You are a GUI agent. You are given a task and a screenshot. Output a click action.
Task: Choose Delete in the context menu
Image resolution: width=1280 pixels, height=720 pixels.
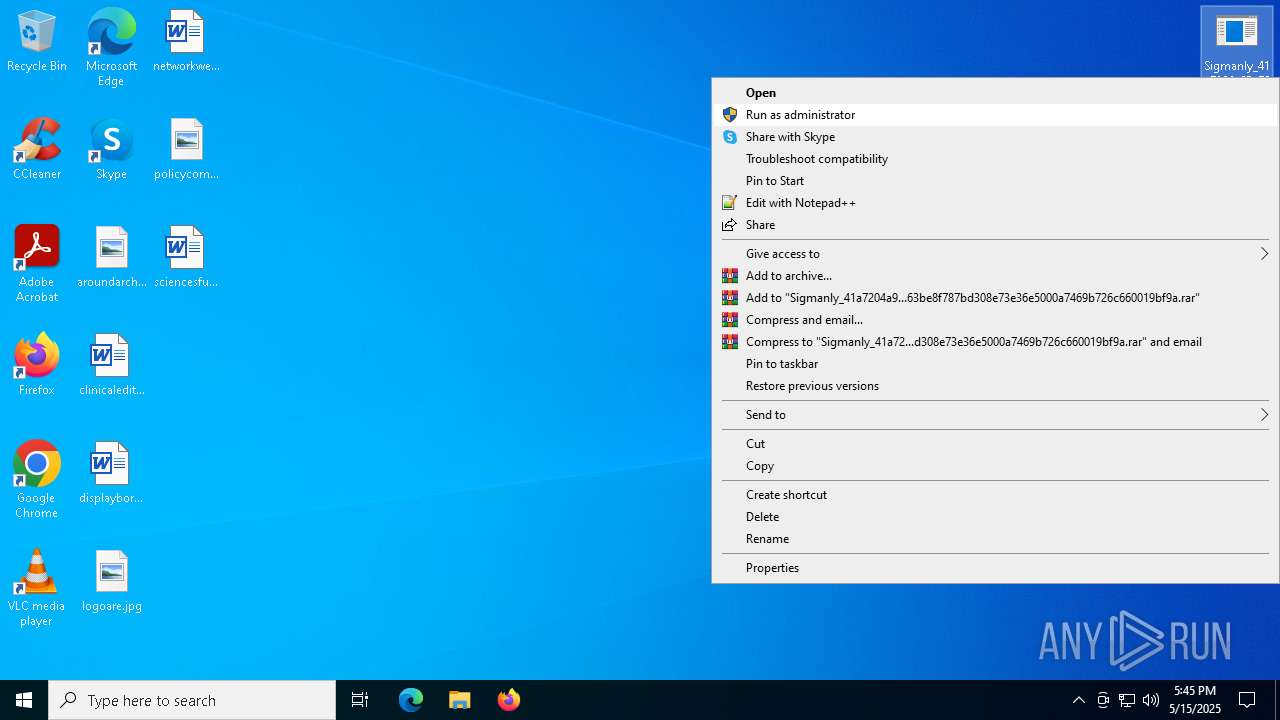click(x=995, y=517)
